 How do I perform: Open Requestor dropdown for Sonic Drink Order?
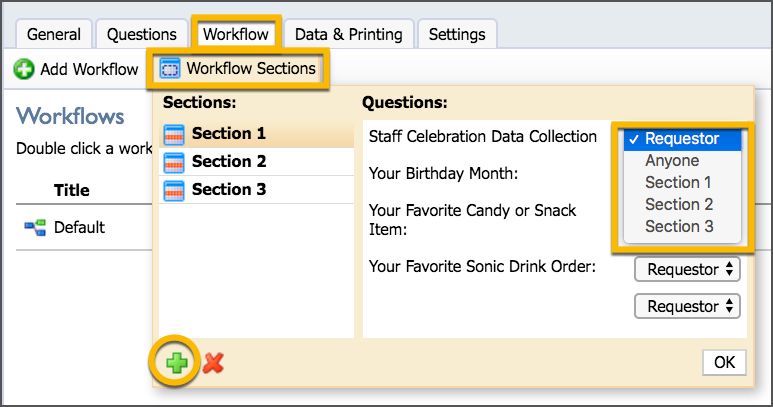[687, 270]
